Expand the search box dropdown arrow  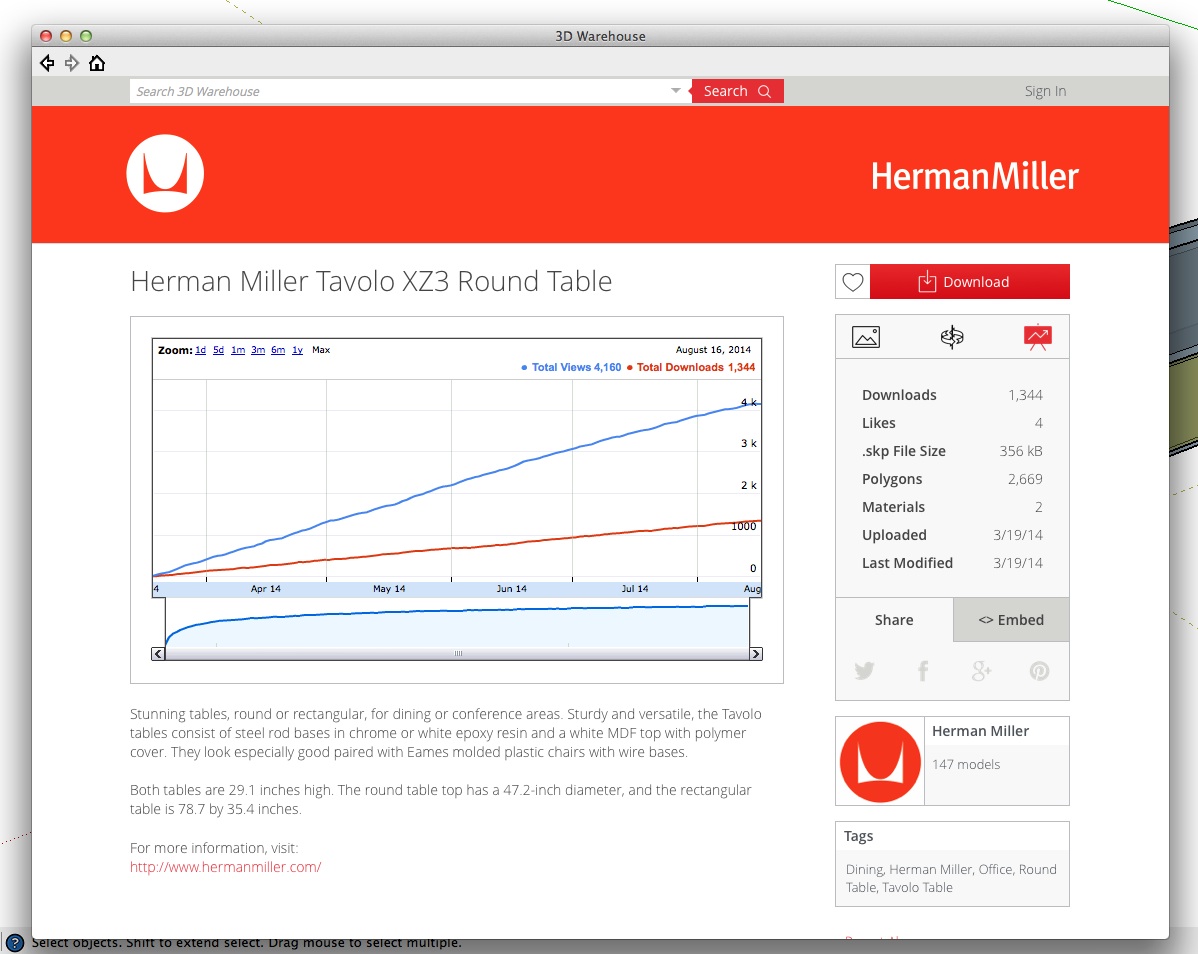(675, 90)
